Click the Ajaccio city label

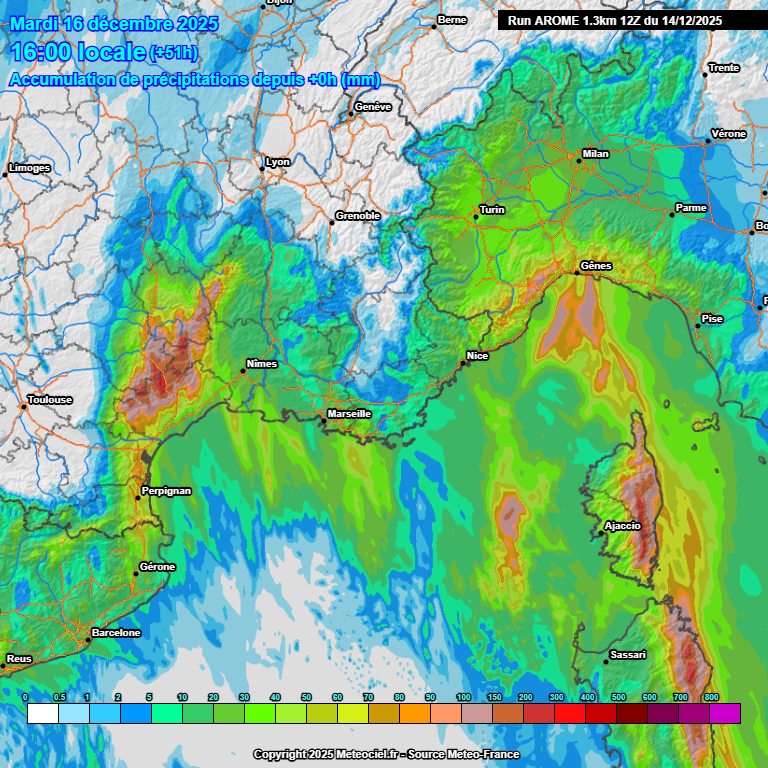pyautogui.click(x=623, y=526)
